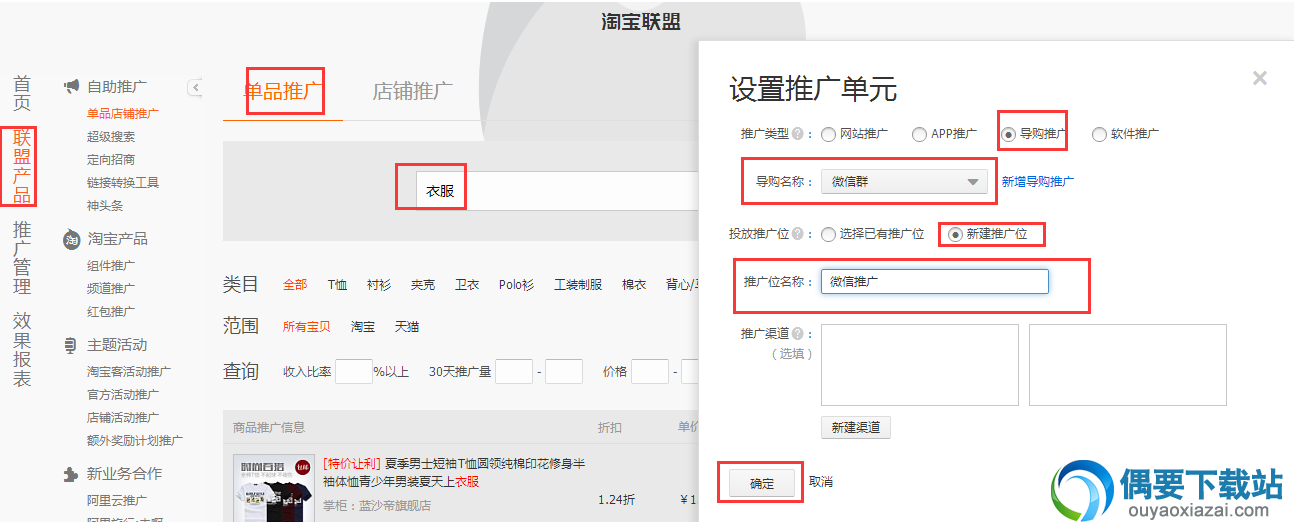
Task: Click the puzzle icon beside 新业务合作
Action: point(71,474)
